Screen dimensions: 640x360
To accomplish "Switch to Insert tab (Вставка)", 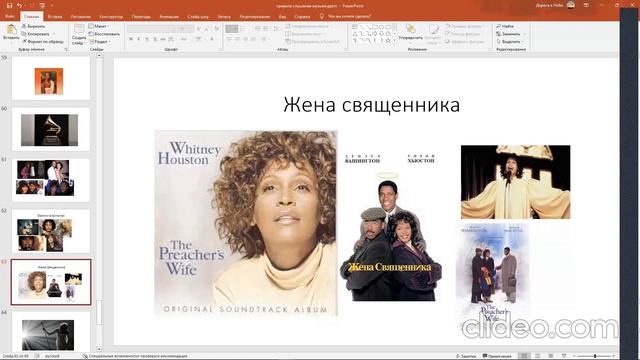I will point(55,16).
